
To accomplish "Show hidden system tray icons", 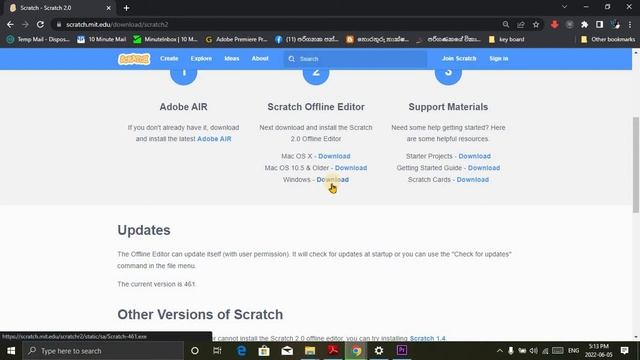I will pos(500,351).
